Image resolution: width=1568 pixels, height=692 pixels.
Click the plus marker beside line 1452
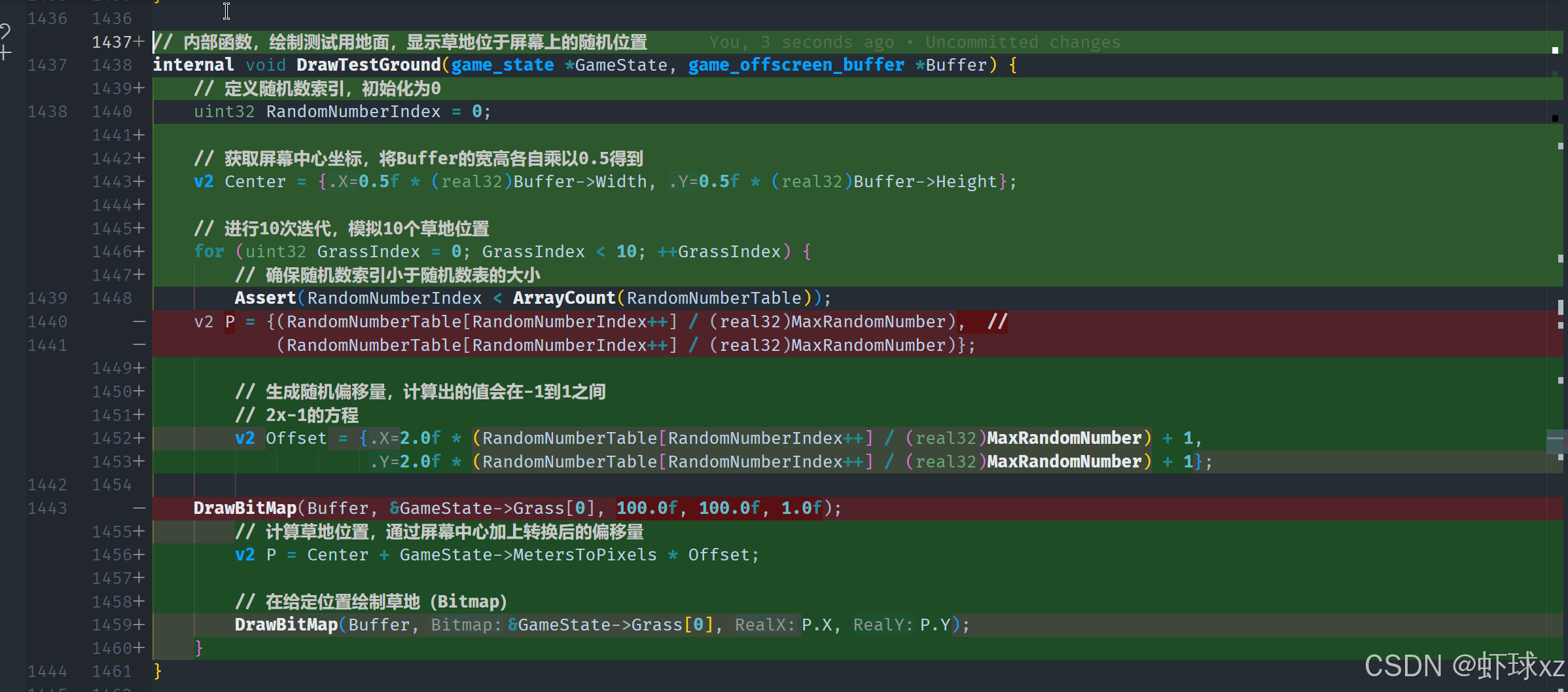click(x=139, y=438)
